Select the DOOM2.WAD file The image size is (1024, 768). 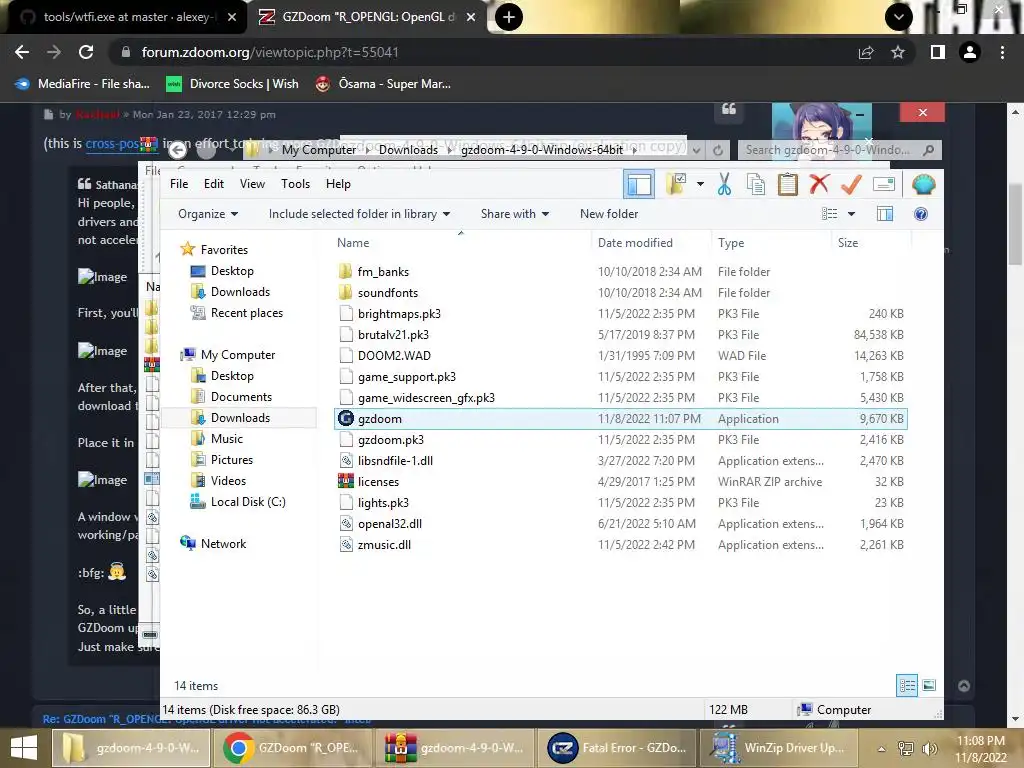394,356
